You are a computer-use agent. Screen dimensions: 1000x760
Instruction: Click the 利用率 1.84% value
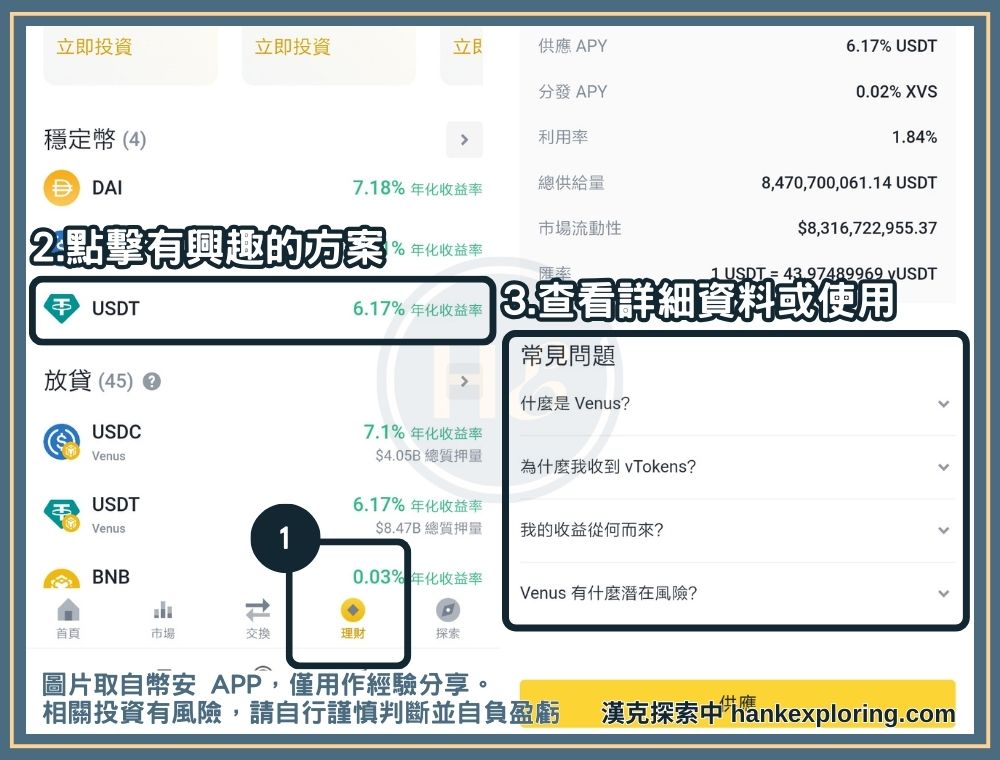click(x=914, y=137)
